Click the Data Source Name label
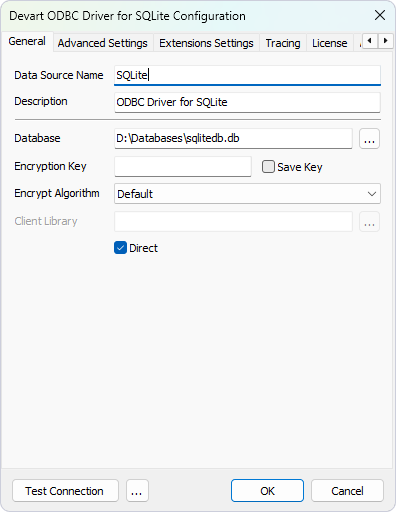Viewport: 396px width, 512px height. [59, 75]
